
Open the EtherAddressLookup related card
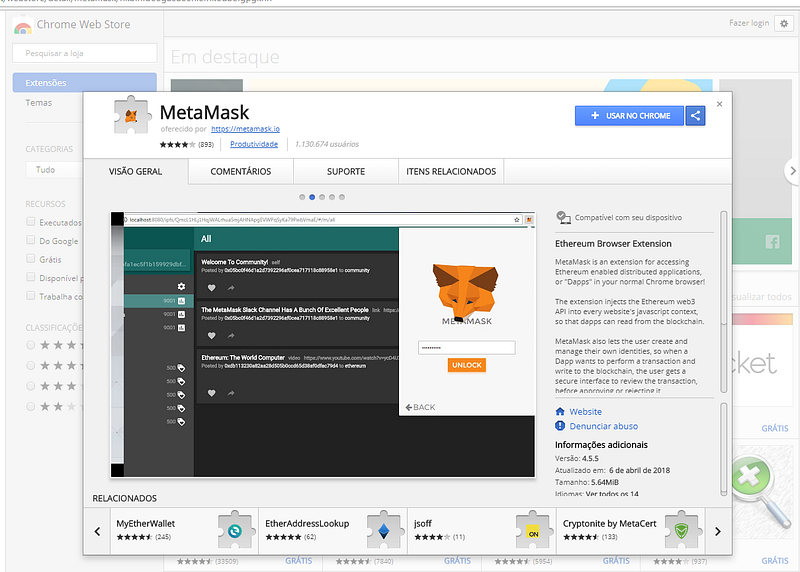point(333,531)
